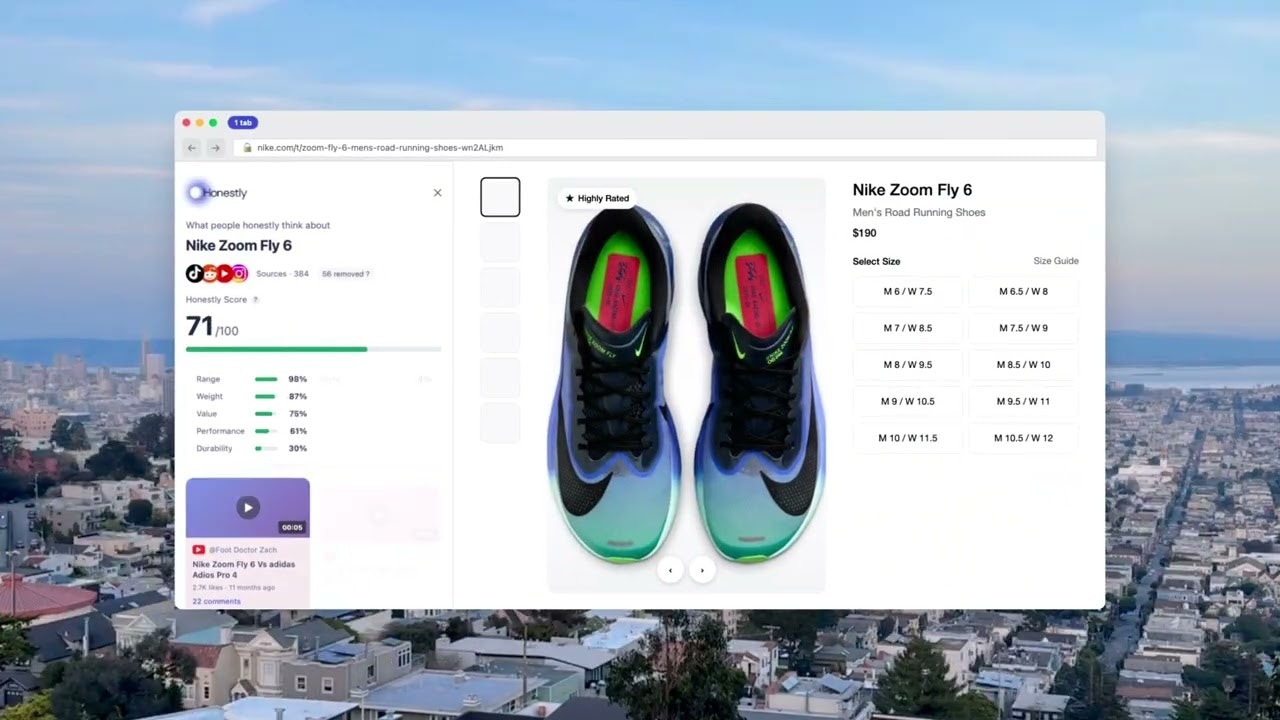The width and height of the screenshot is (1280, 720).
Task: Select size M 6.5 / W 8
Action: pos(1023,292)
